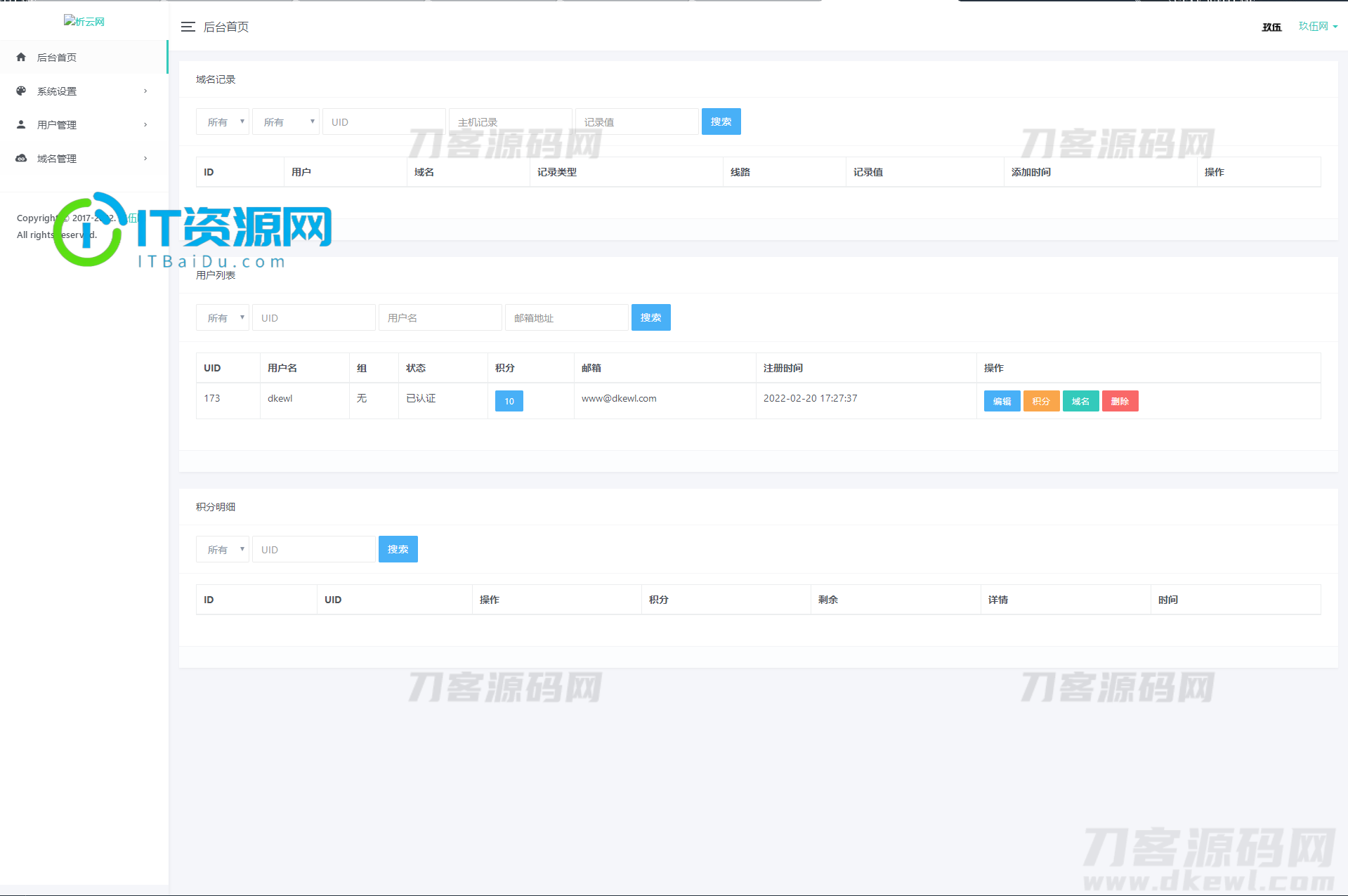Focus the 用户名 input field

pos(440,317)
